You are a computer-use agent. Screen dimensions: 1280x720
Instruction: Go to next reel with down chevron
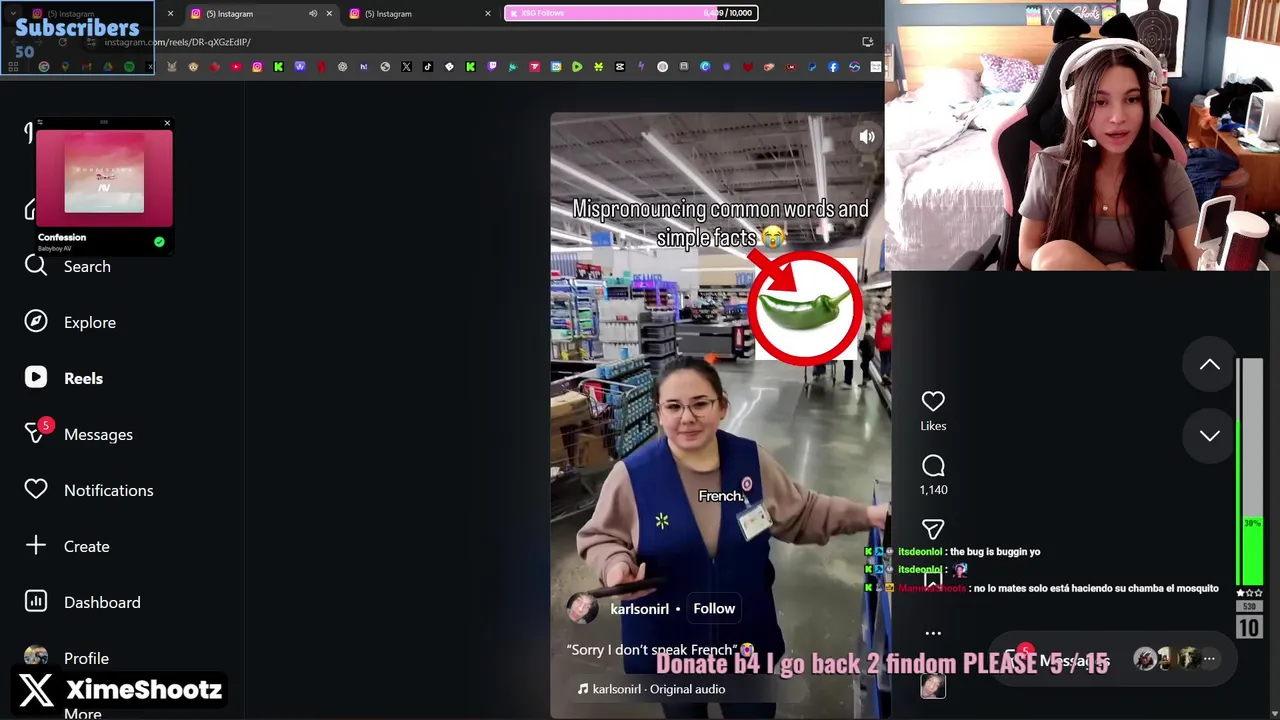(x=1210, y=436)
